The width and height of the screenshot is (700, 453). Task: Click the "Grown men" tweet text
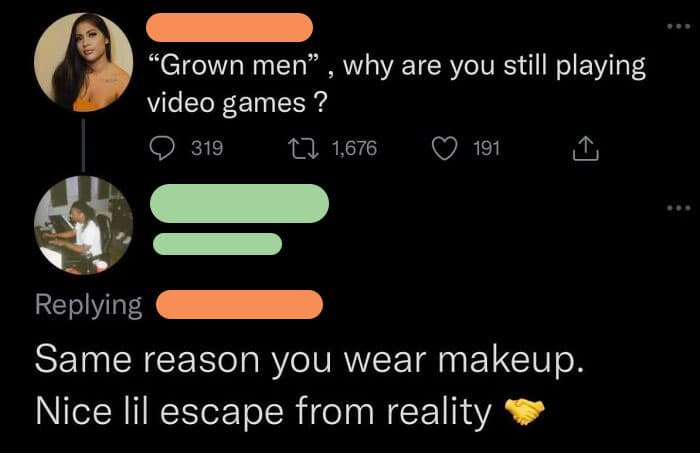(396, 84)
